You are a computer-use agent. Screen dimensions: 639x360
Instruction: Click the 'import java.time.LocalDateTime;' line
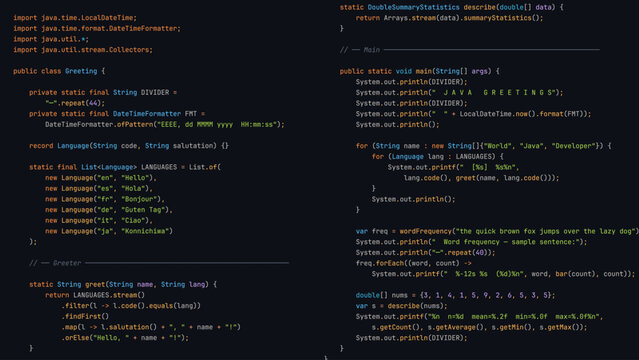click(x=75, y=18)
